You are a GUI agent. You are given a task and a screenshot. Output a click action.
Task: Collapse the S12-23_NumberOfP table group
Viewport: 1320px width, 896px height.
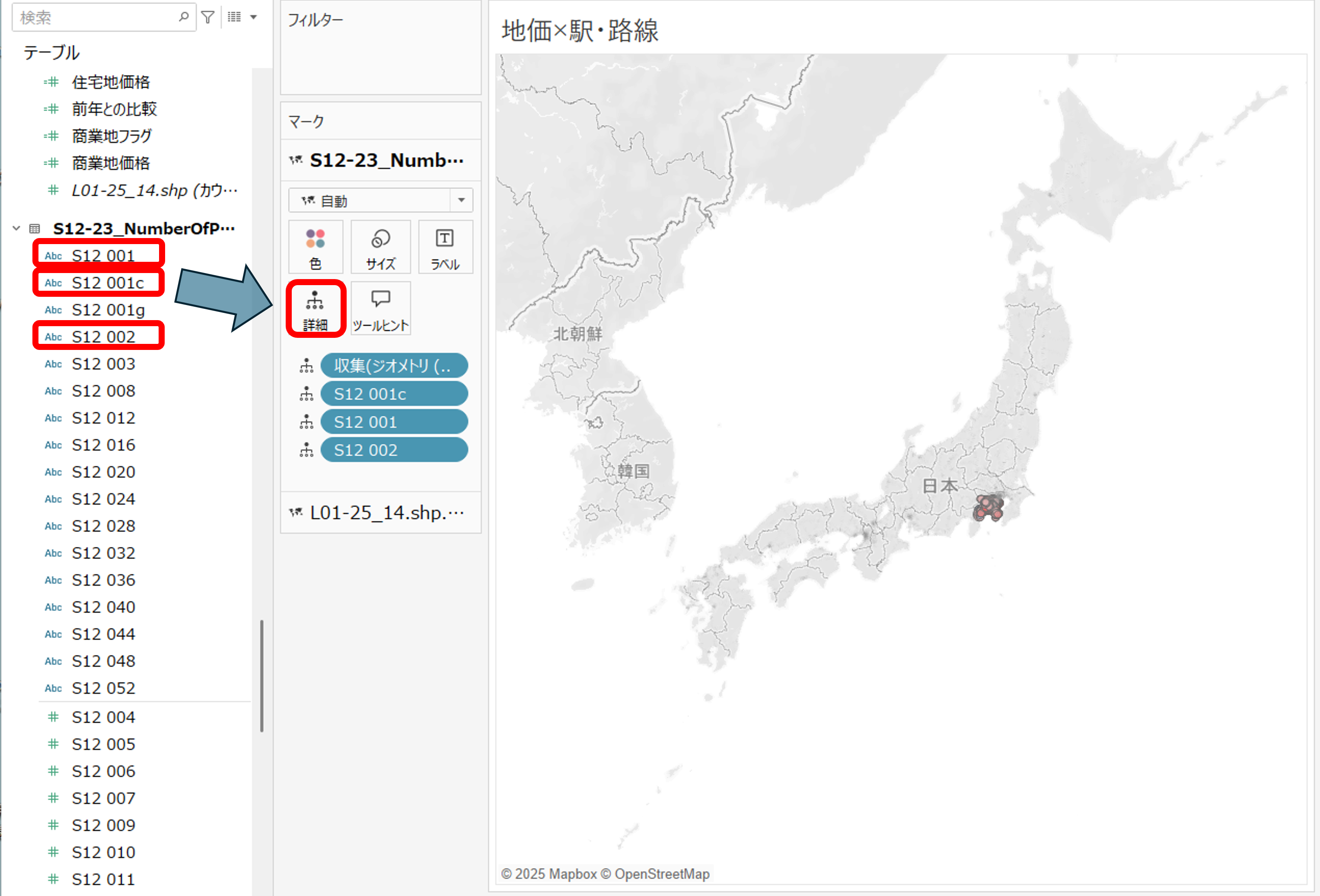coord(16,228)
